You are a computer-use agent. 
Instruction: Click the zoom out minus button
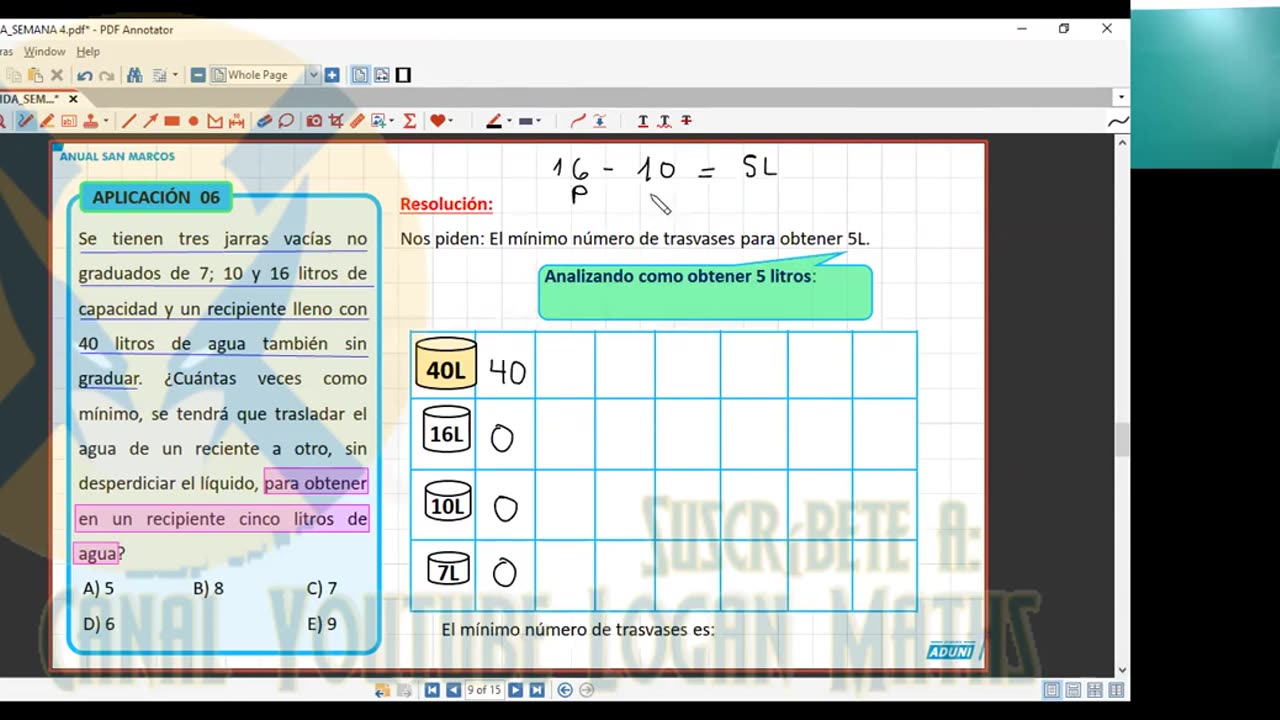pyautogui.click(x=198, y=75)
